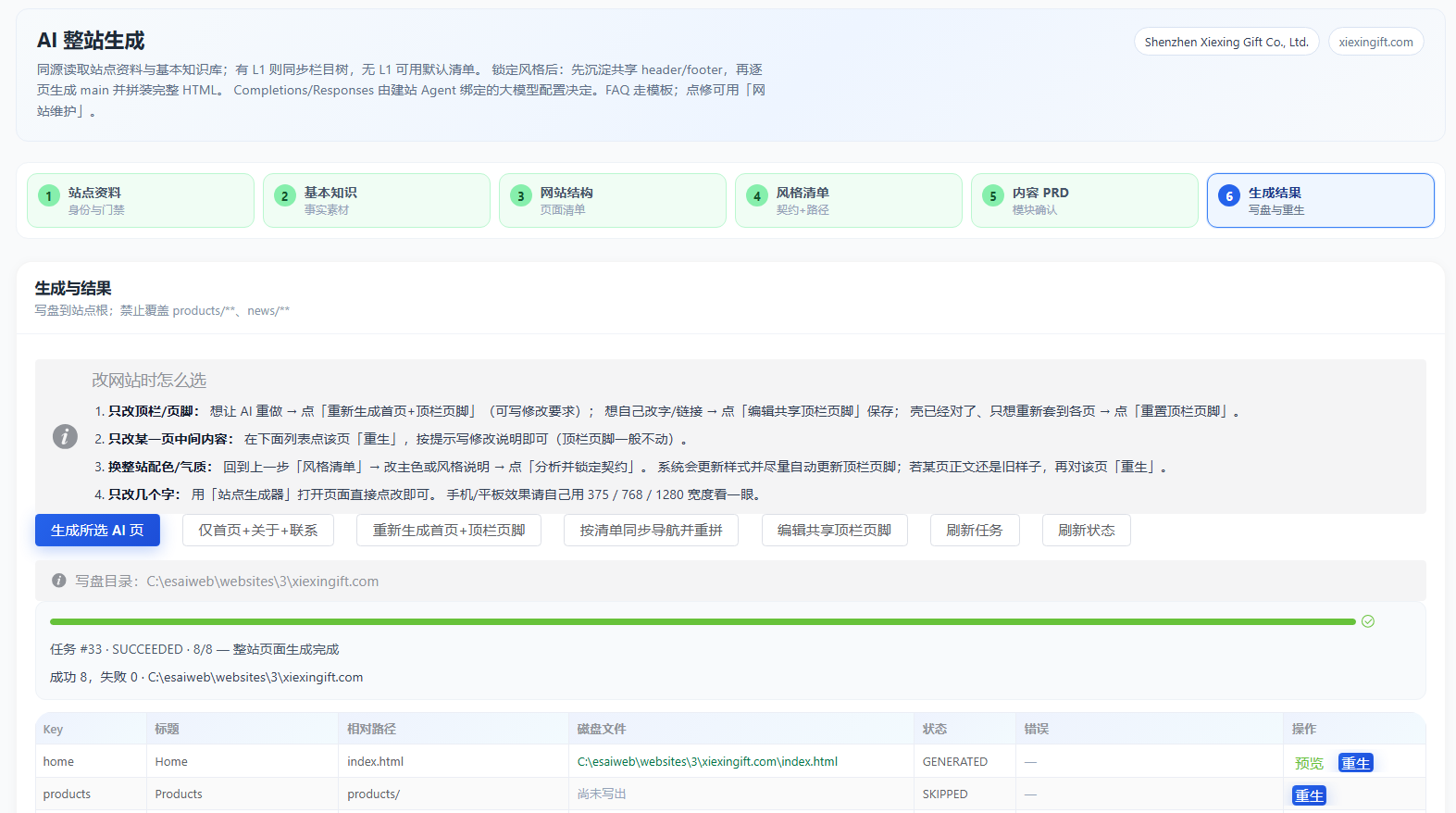Click 改网站时怎么选 heading
This screenshot has height=813, width=1456.
click(x=149, y=380)
